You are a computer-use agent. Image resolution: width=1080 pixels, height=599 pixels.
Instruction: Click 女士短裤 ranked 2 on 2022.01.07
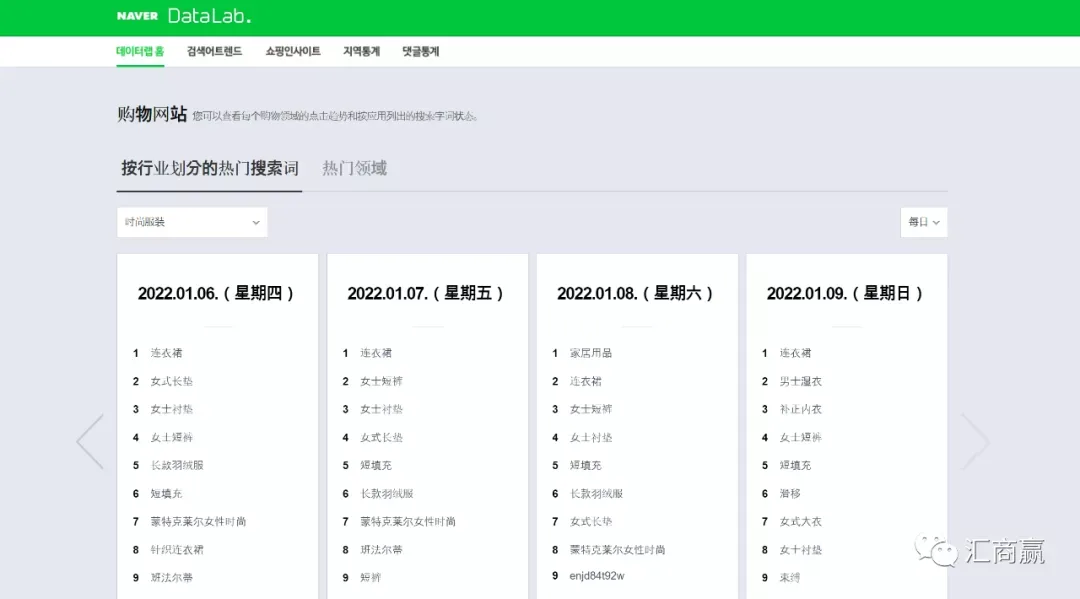[382, 381]
